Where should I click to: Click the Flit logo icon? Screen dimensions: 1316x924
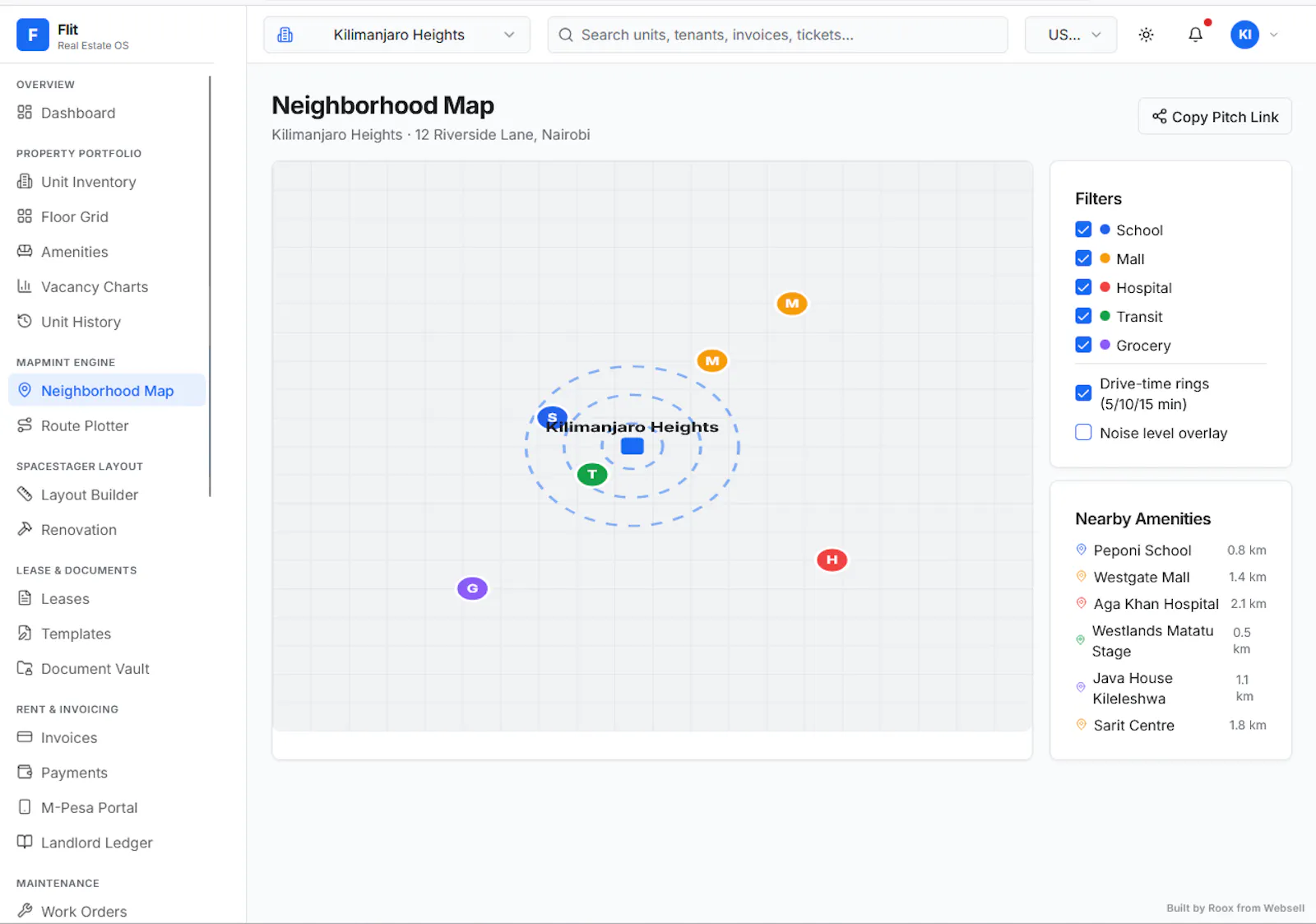pyautogui.click(x=33, y=35)
